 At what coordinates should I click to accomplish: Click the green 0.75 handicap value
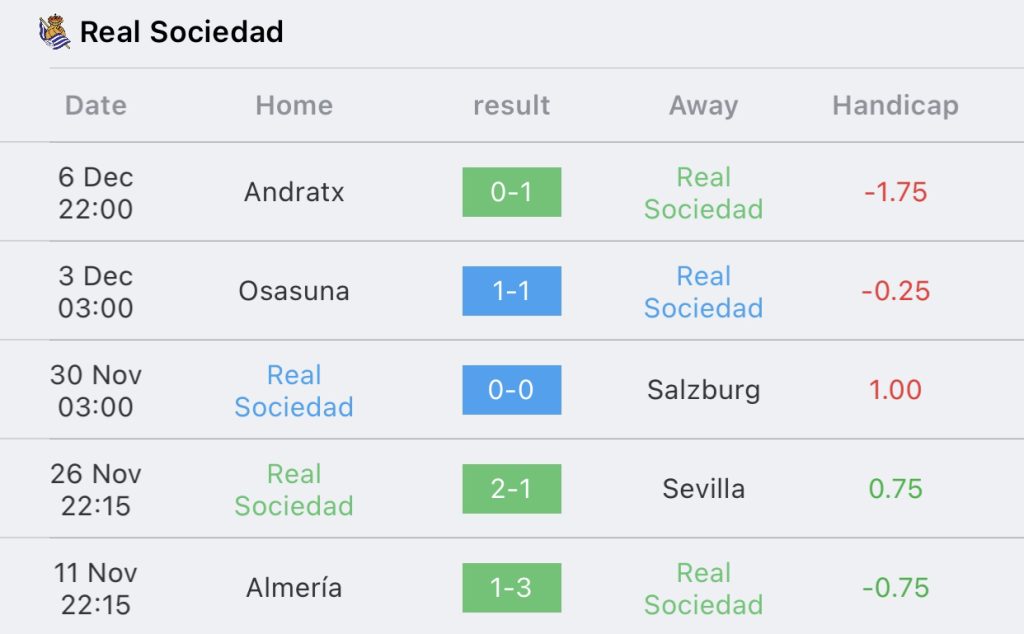pos(895,489)
